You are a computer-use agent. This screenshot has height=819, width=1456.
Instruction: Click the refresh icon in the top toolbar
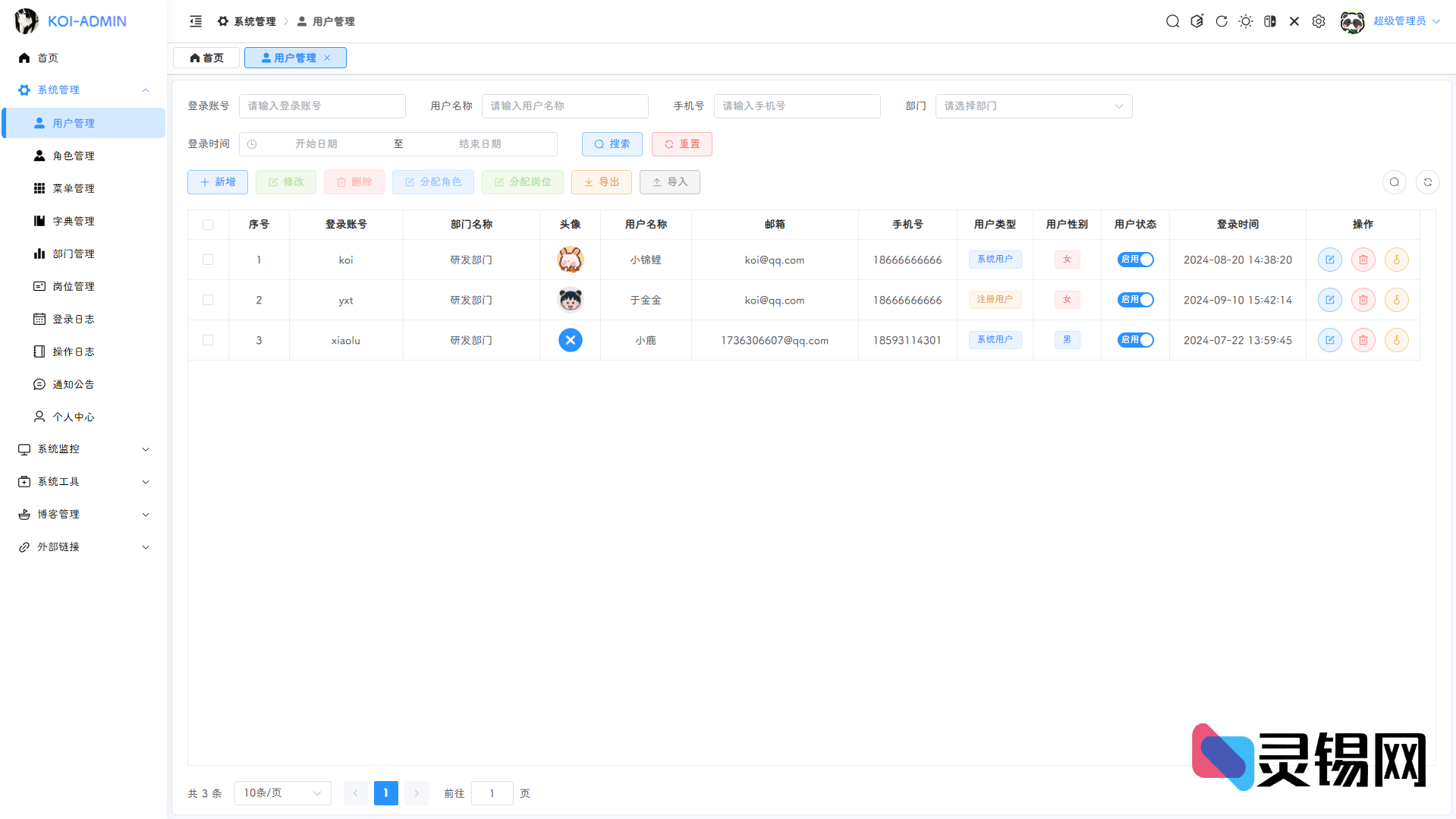[x=1222, y=21]
